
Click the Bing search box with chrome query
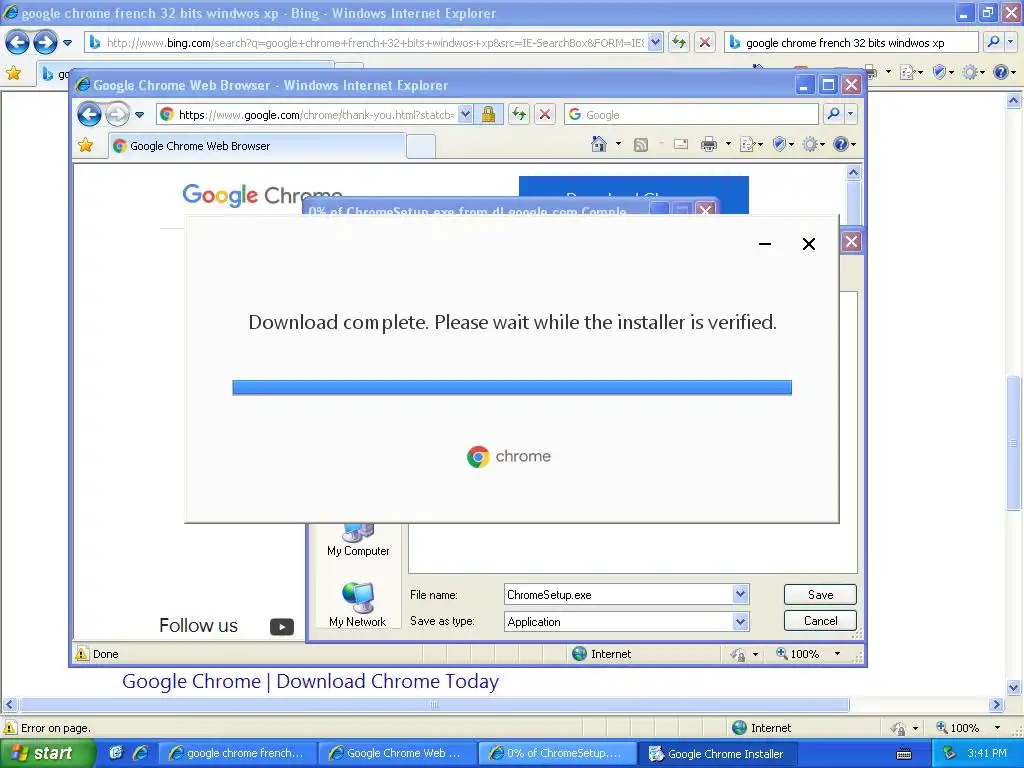[x=851, y=42]
